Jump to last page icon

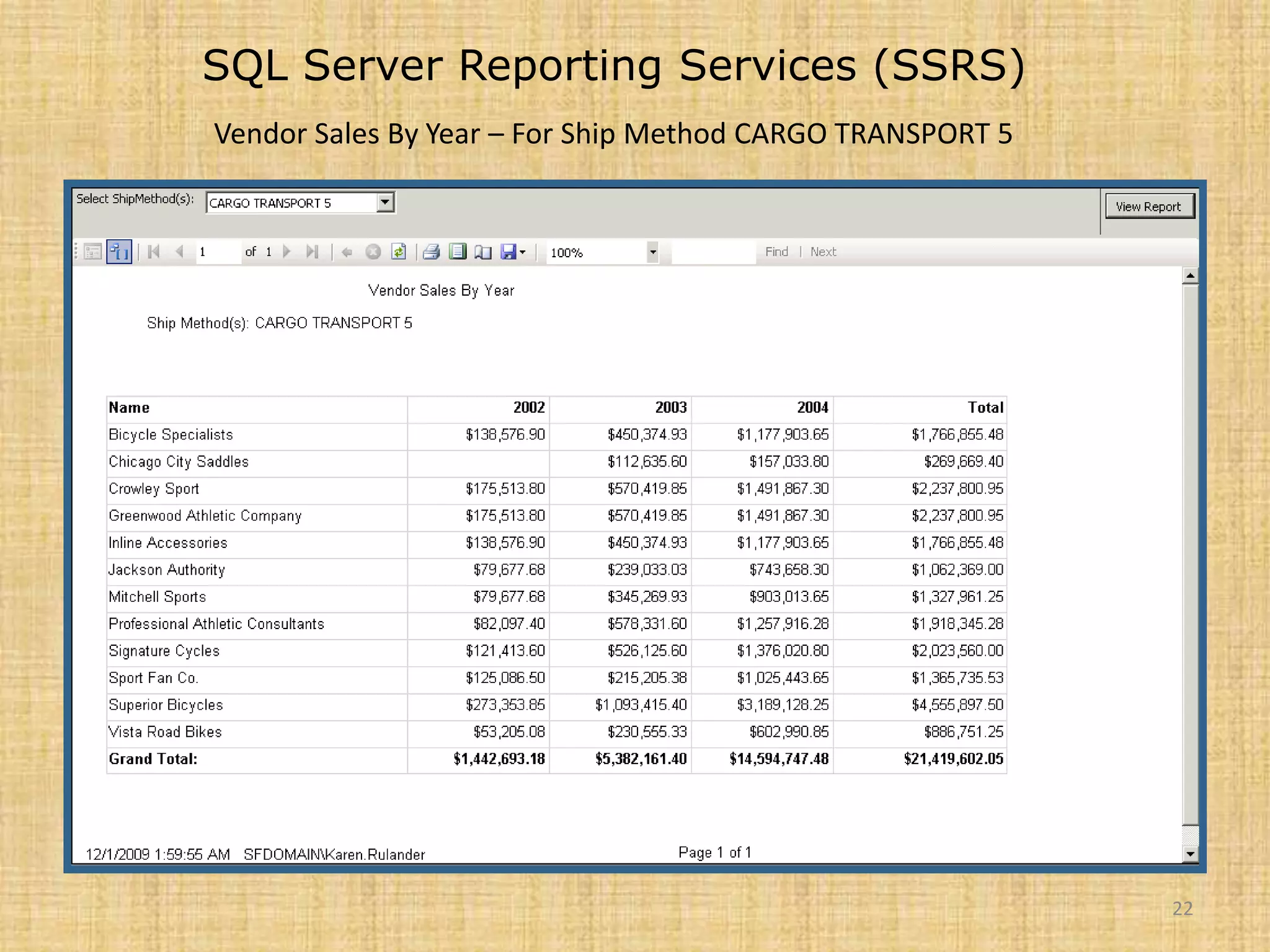(313, 252)
